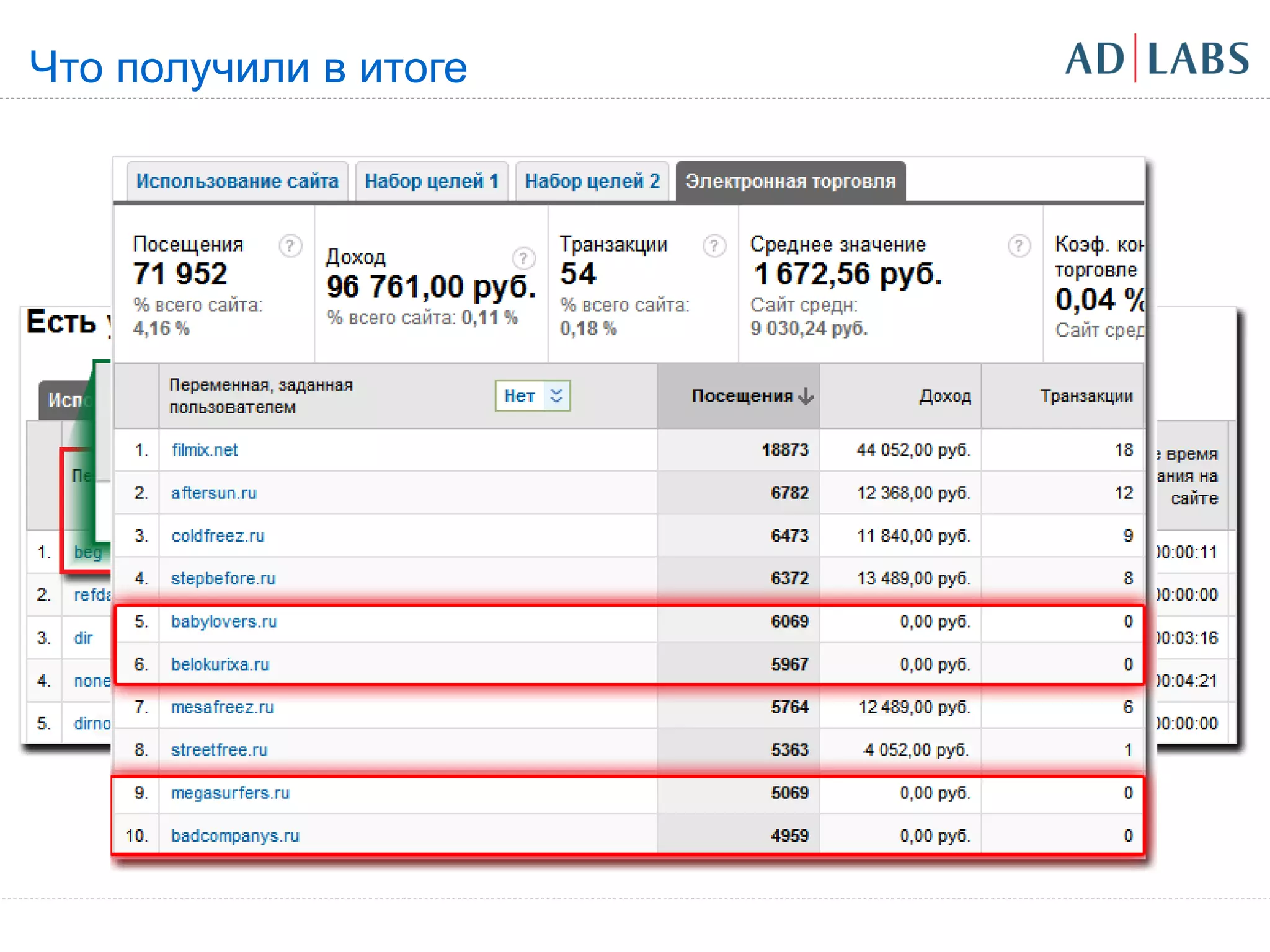The height and width of the screenshot is (952, 1270).
Task: Open the Набор целей 1 tab
Action: click(x=432, y=181)
